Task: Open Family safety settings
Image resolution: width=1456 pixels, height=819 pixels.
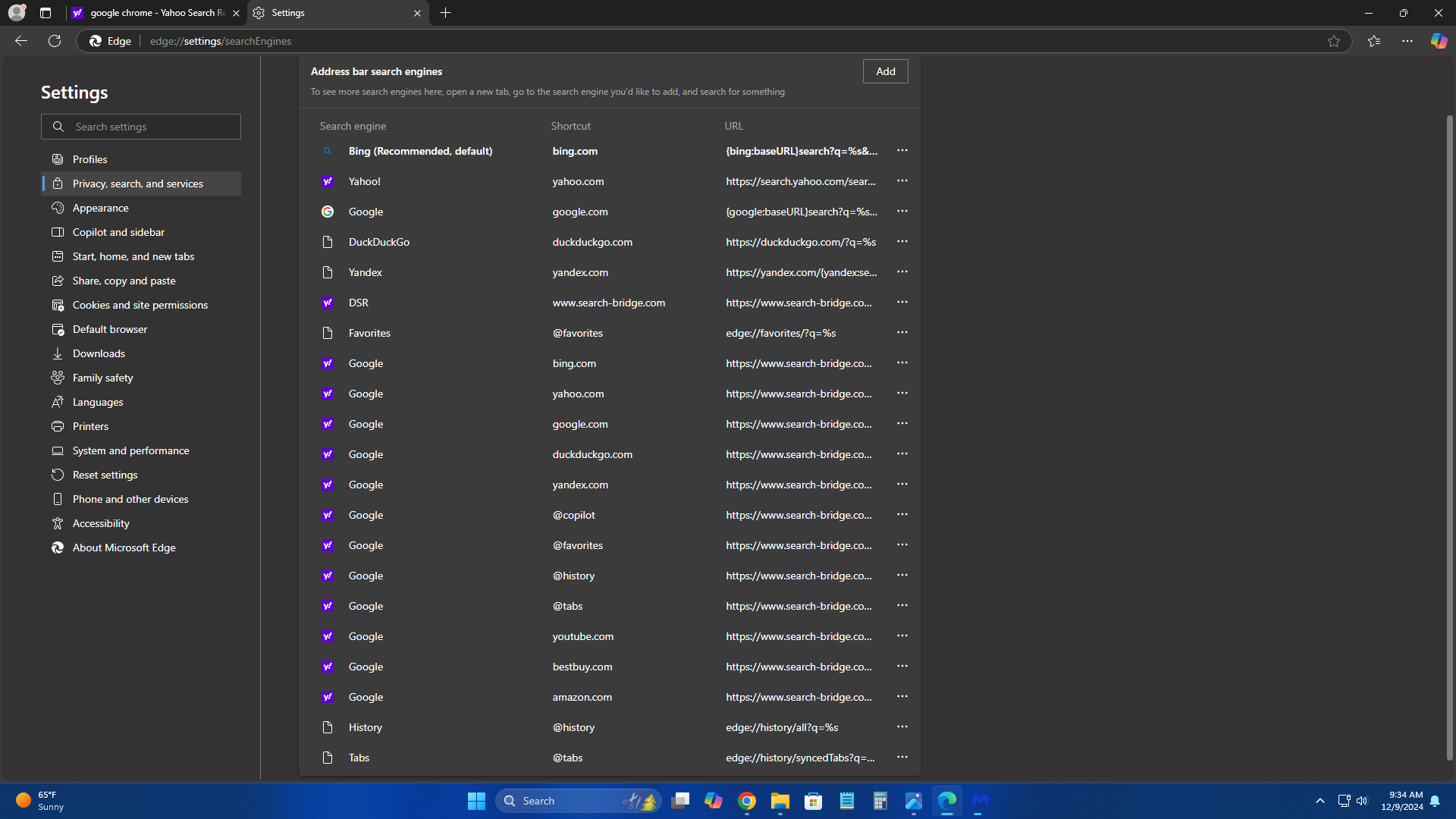Action: point(141,378)
